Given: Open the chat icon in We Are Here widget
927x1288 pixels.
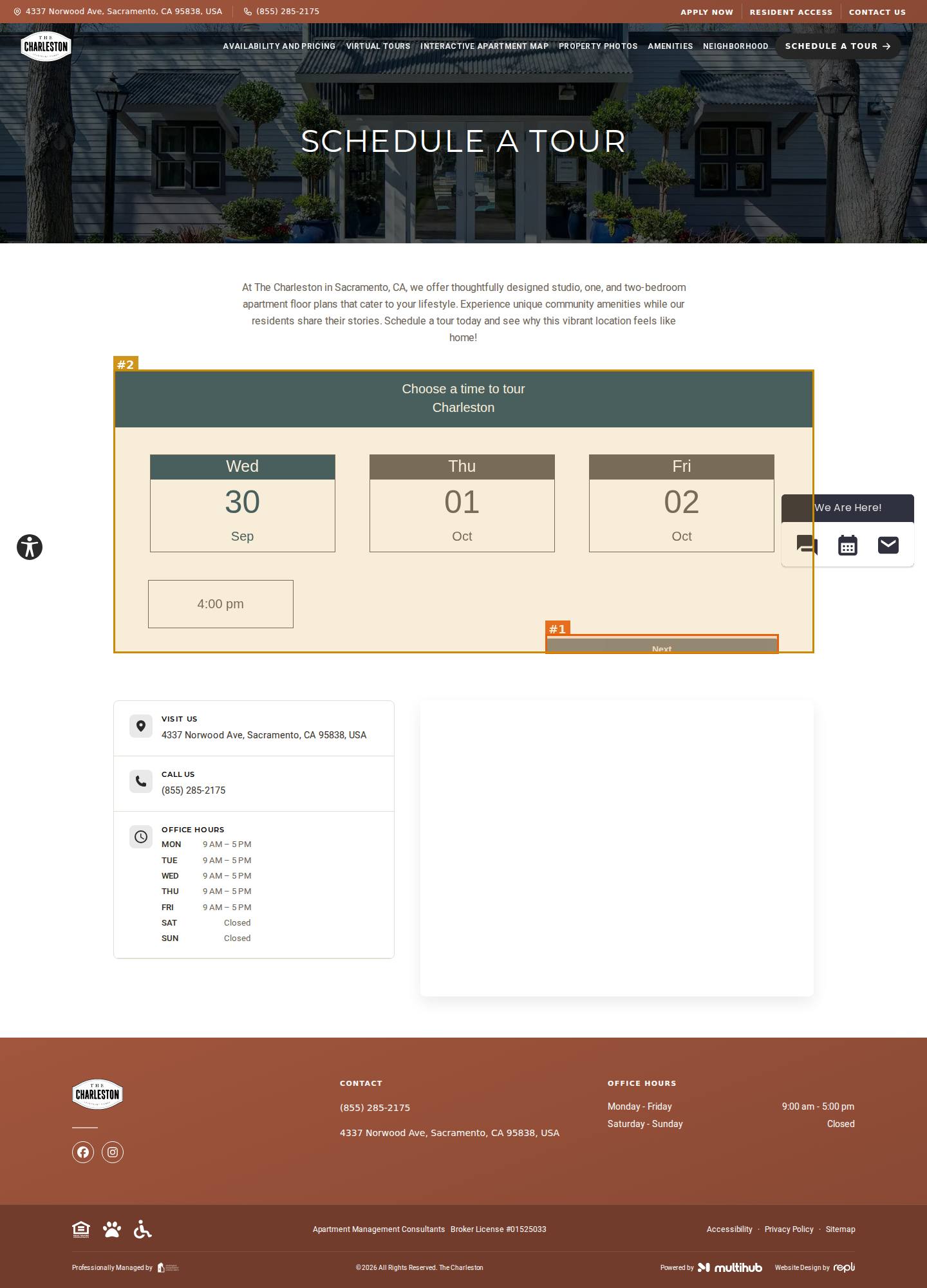Looking at the screenshot, I should pos(807,545).
